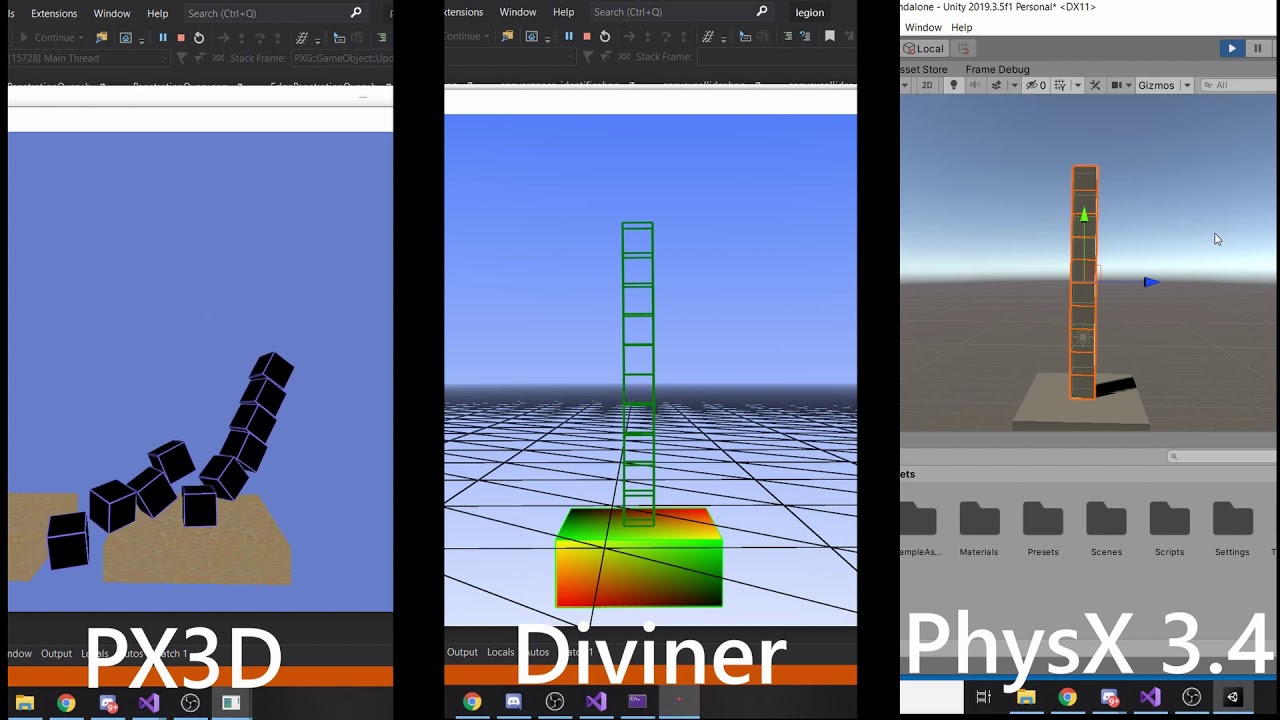The height and width of the screenshot is (720, 1280).
Task: Restart debugging in the Diviner Visual Studio window
Action: click(605, 36)
